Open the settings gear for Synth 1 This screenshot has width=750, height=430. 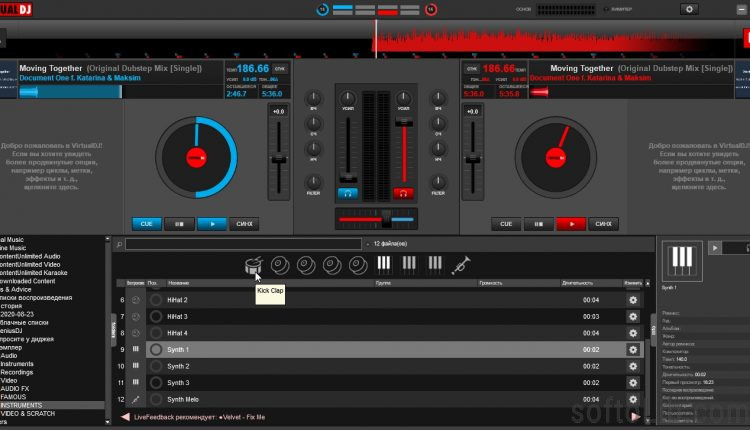pyautogui.click(x=633, y=350)
